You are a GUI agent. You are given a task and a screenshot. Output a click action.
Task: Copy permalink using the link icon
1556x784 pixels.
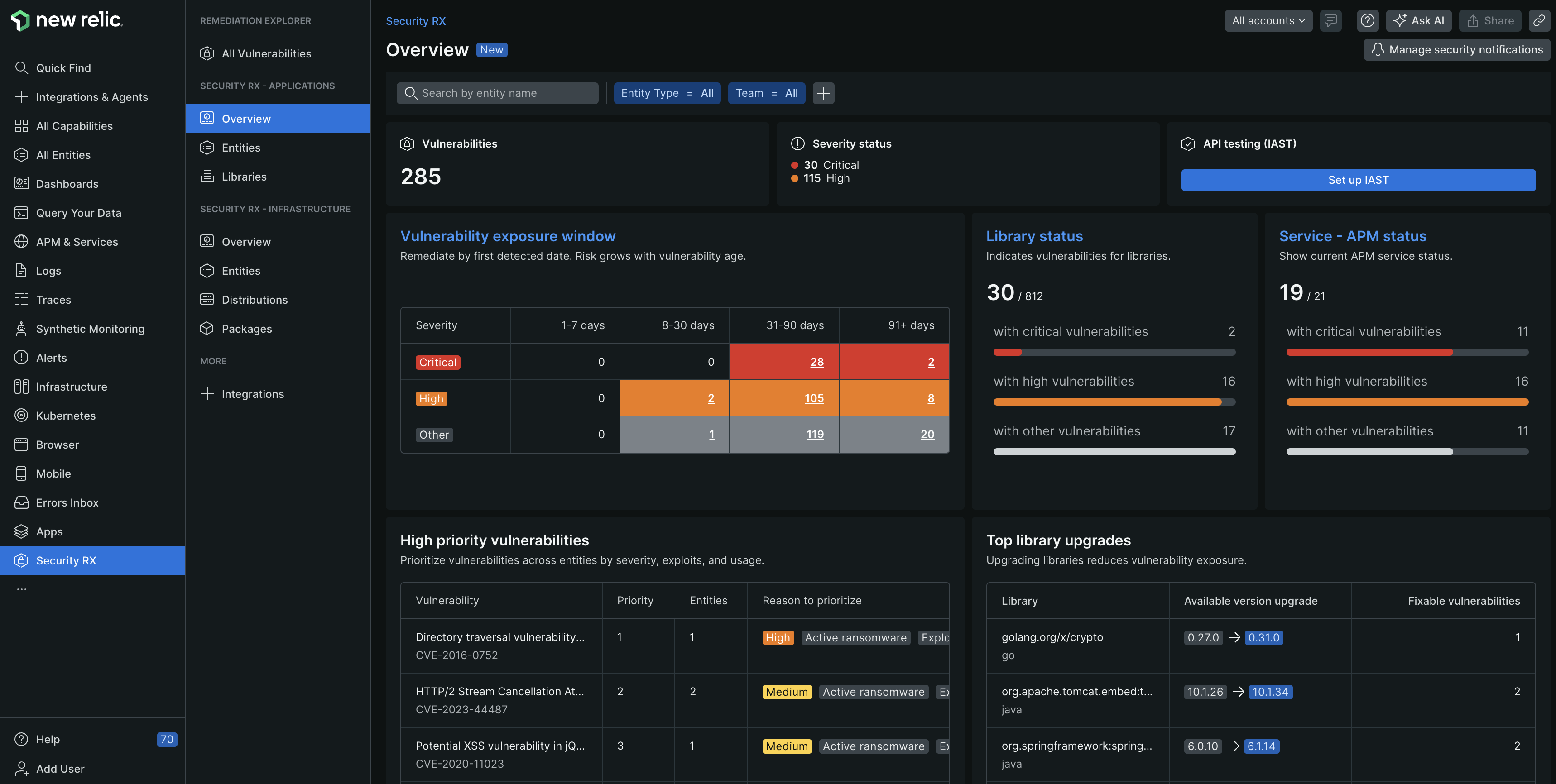(1538, 20)
